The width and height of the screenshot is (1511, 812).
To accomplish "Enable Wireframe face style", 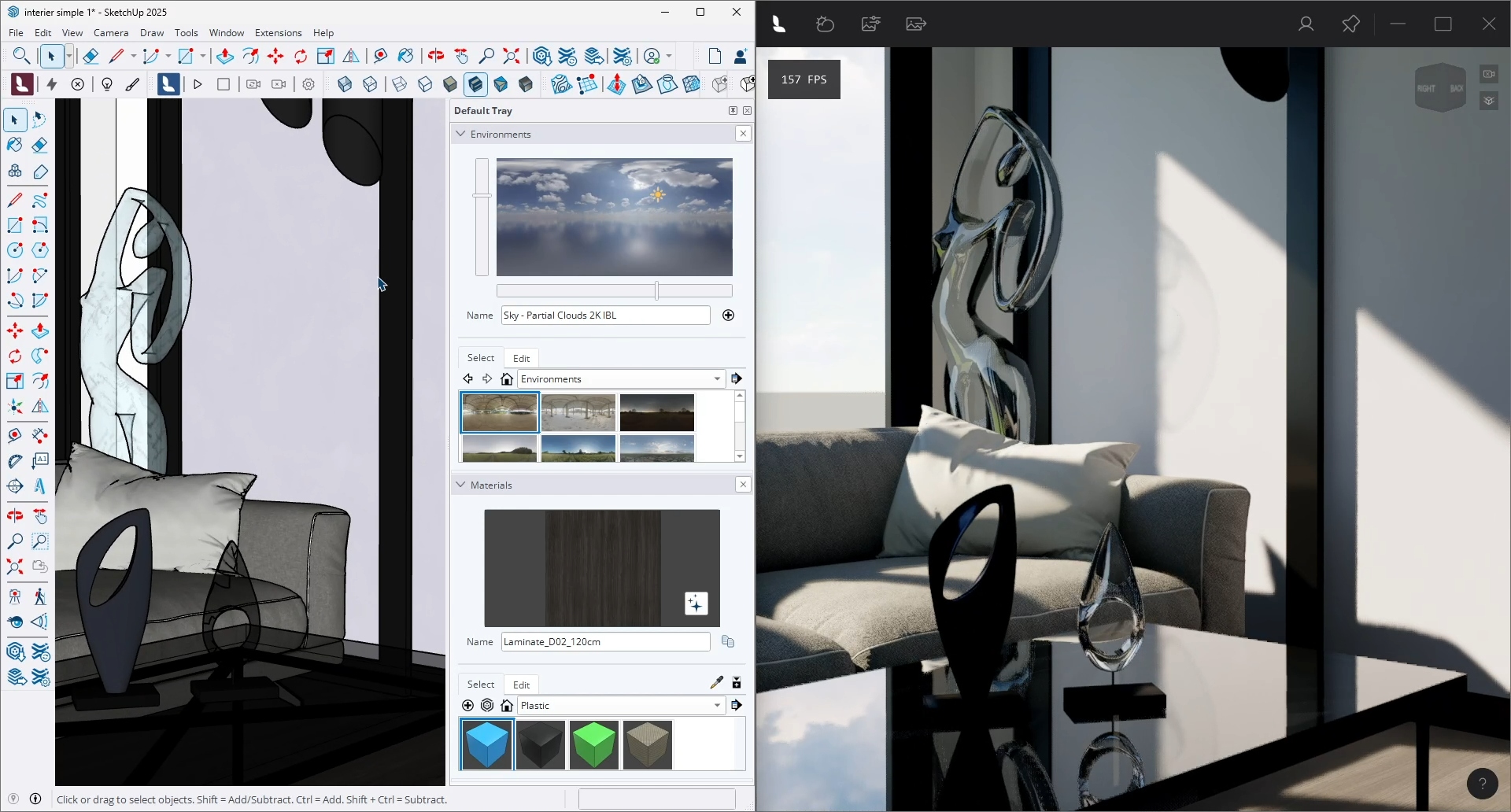I will point(400,84).
